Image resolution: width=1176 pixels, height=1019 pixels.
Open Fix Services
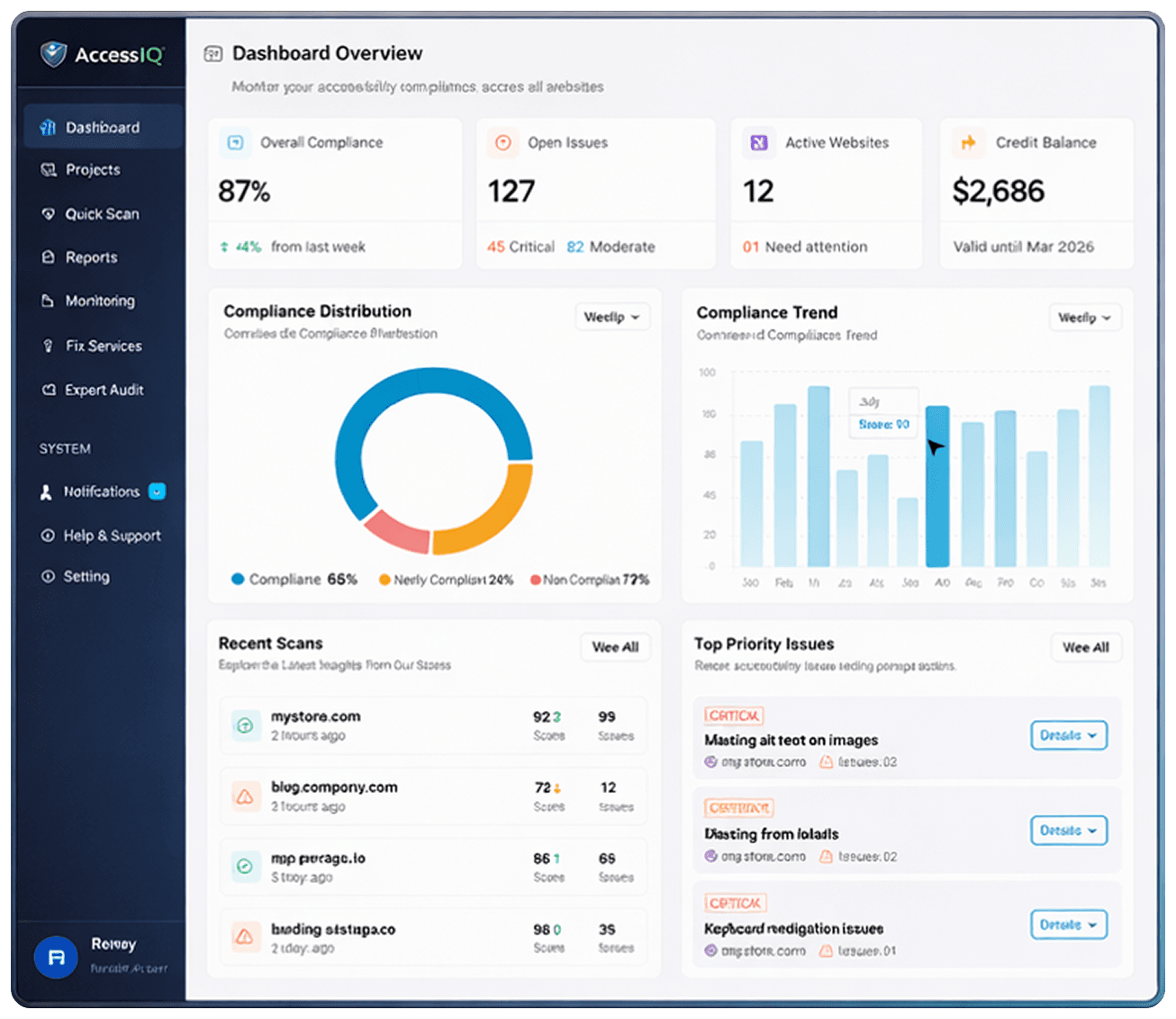(102, 346)
